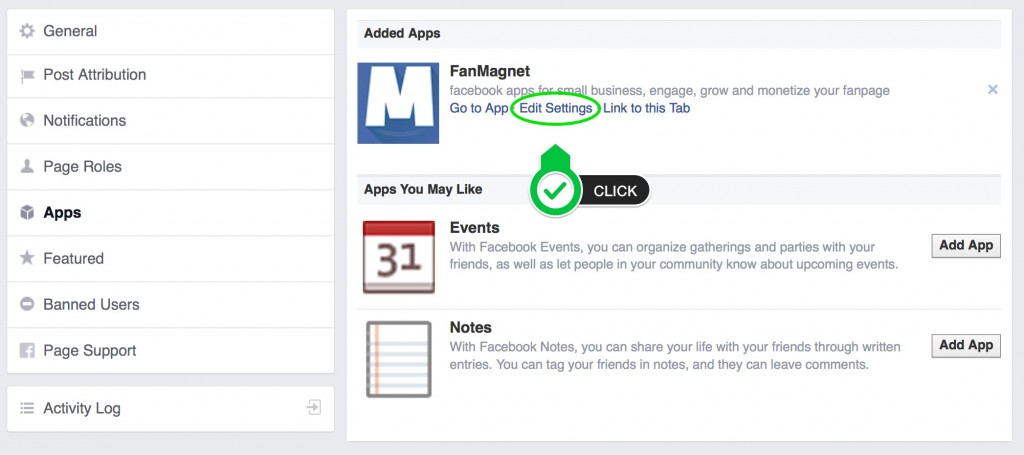The height and width of the screenshot is (455, 1024).
Task: Open Page Support section
Action: (x=170, y=351)
